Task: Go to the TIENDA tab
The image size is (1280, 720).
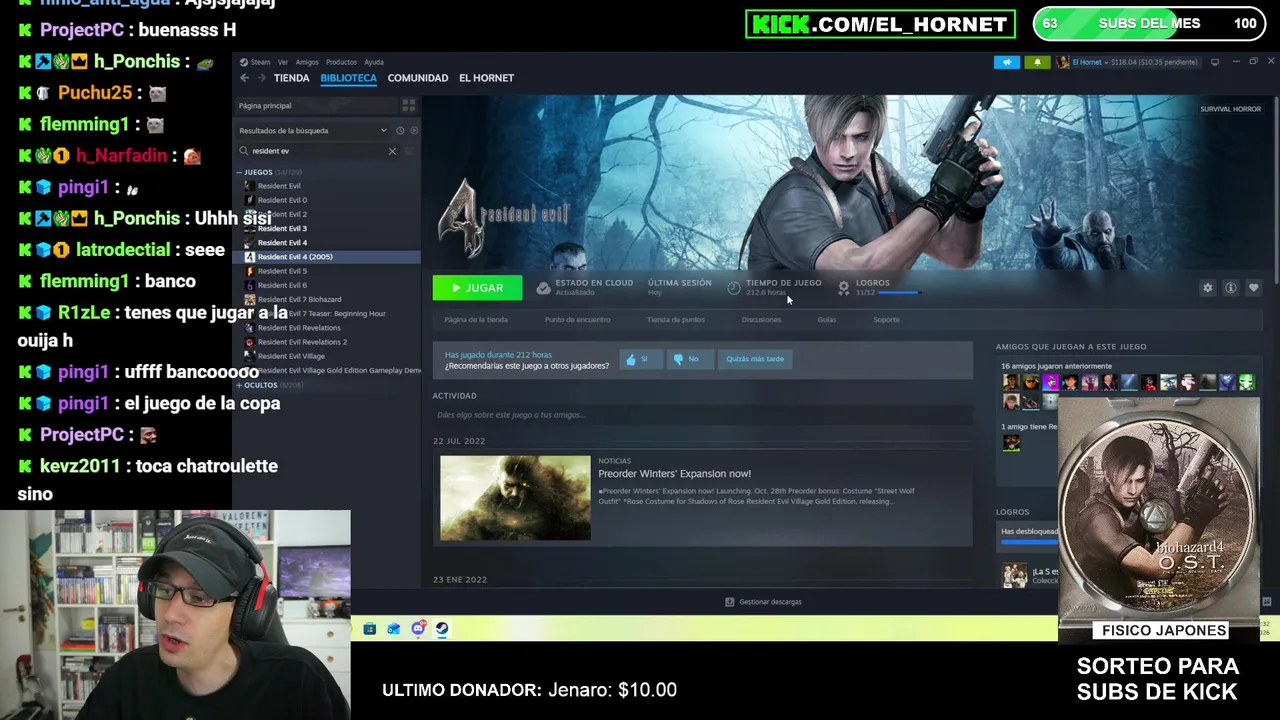Action: click(292, 78)
